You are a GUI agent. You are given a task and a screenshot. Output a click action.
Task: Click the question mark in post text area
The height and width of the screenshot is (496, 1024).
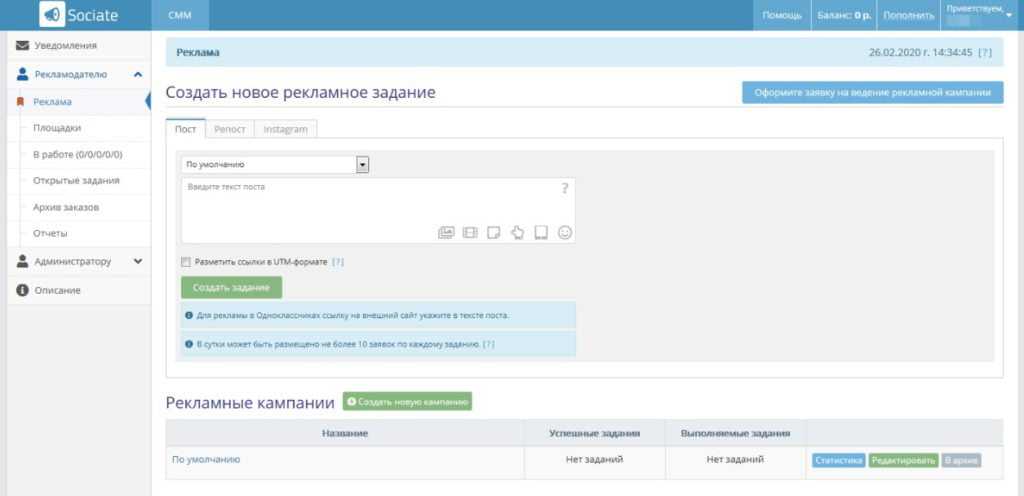pyautogui.click(x=564, y=188)
